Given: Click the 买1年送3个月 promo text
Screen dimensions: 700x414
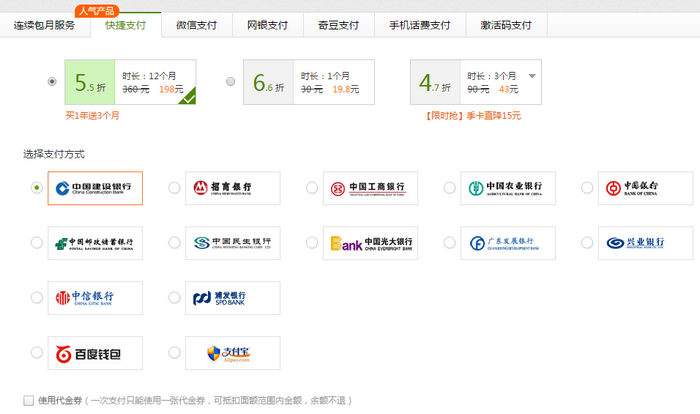Looking at the screenshot, I should pos(92,116).
